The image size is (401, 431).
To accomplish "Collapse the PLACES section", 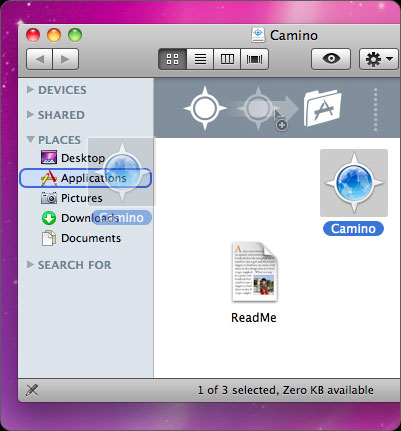I will pos(30,139).
